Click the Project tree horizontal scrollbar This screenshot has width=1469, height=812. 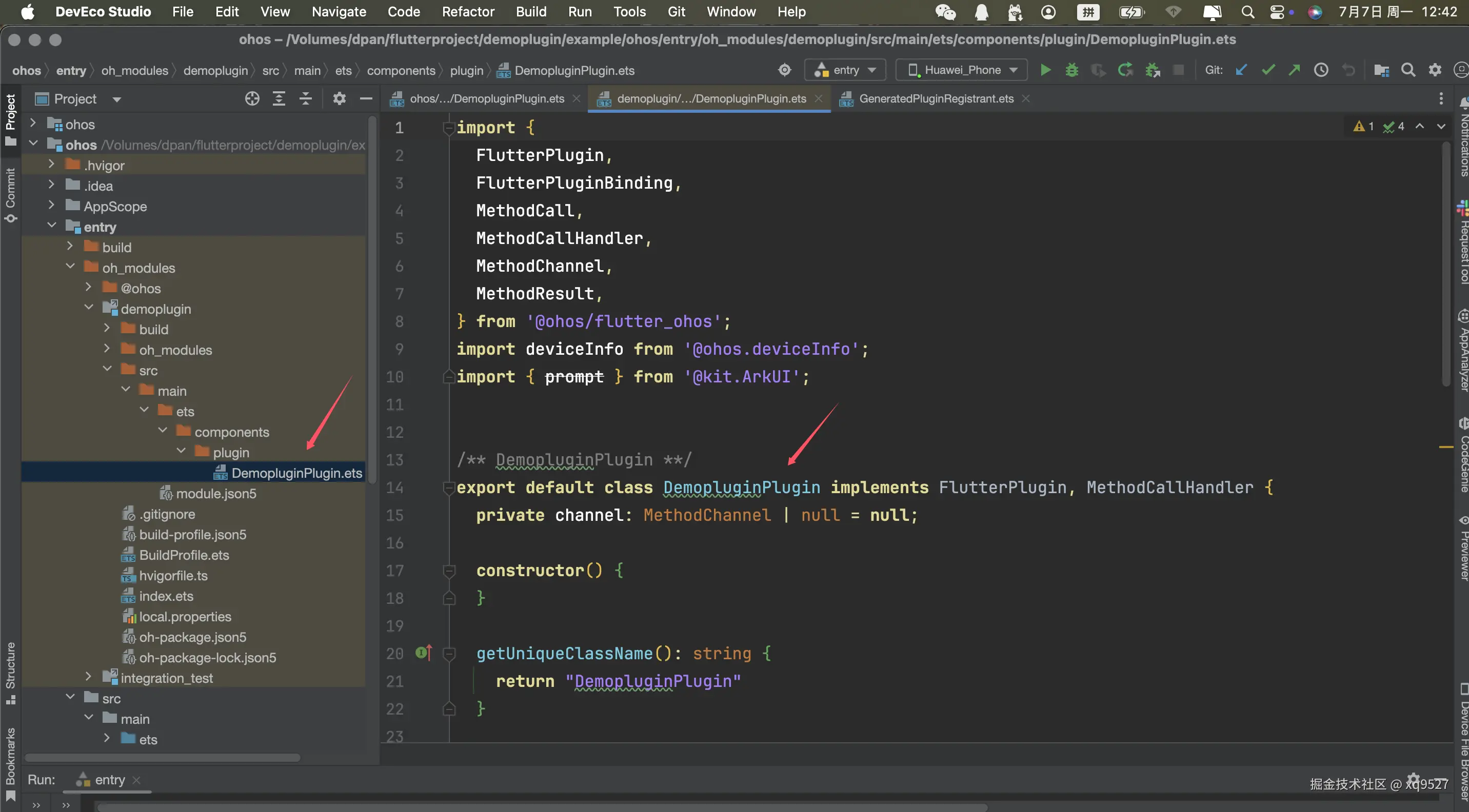163,757
